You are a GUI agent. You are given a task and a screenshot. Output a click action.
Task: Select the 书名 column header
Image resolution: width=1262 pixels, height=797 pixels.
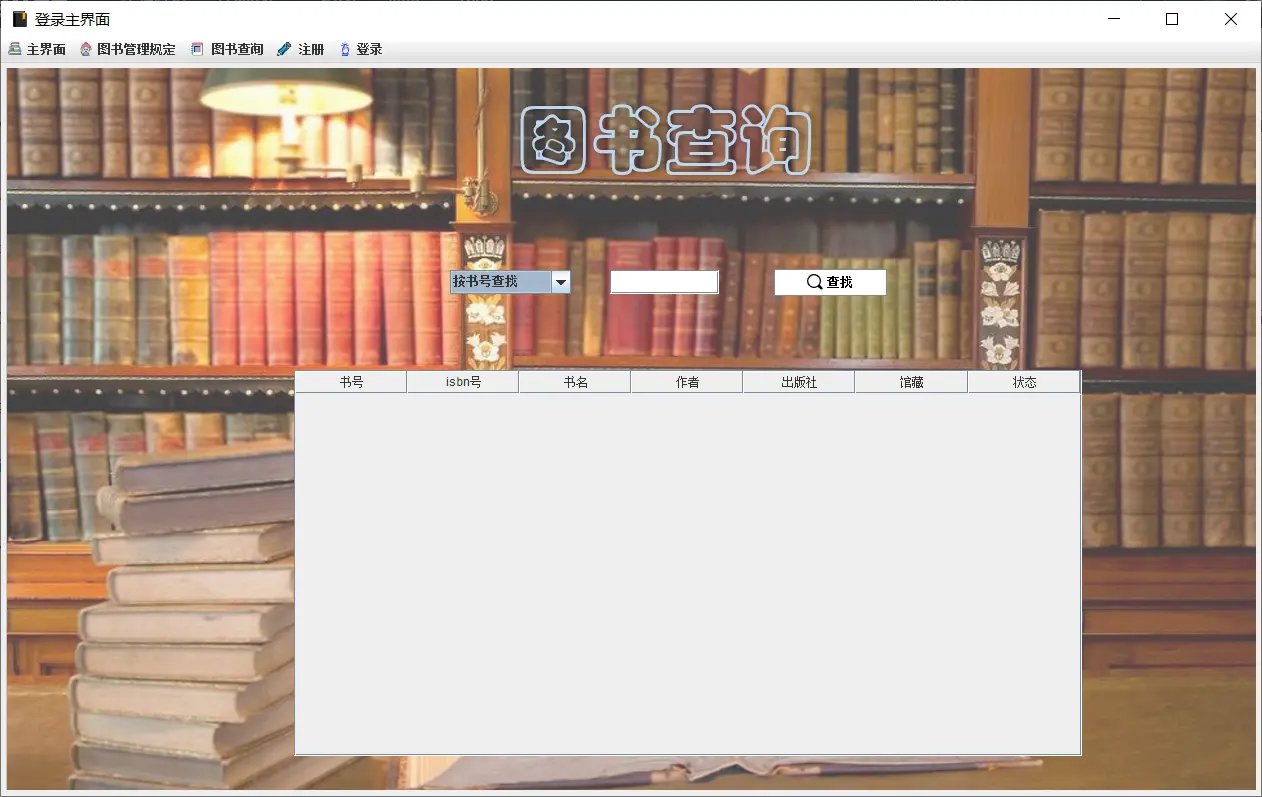[574, 381]
